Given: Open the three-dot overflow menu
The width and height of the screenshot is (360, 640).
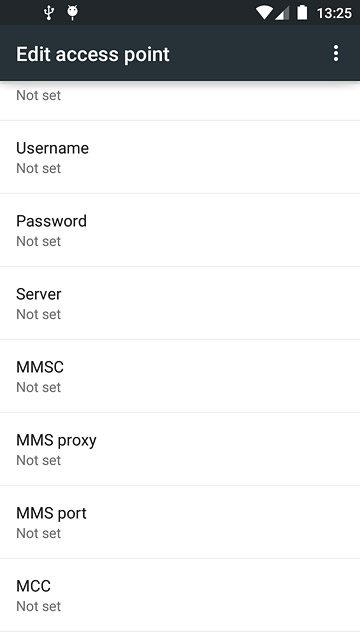Looking at the screenshot, I should [336, 53].
